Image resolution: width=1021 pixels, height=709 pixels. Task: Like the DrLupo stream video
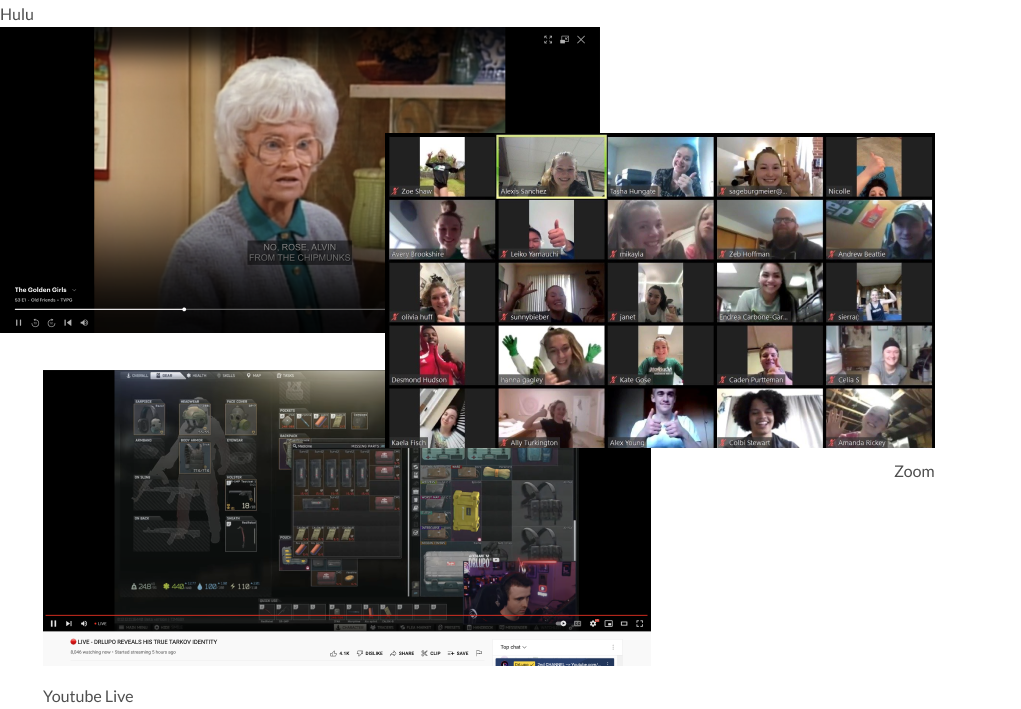pos(339,653)
